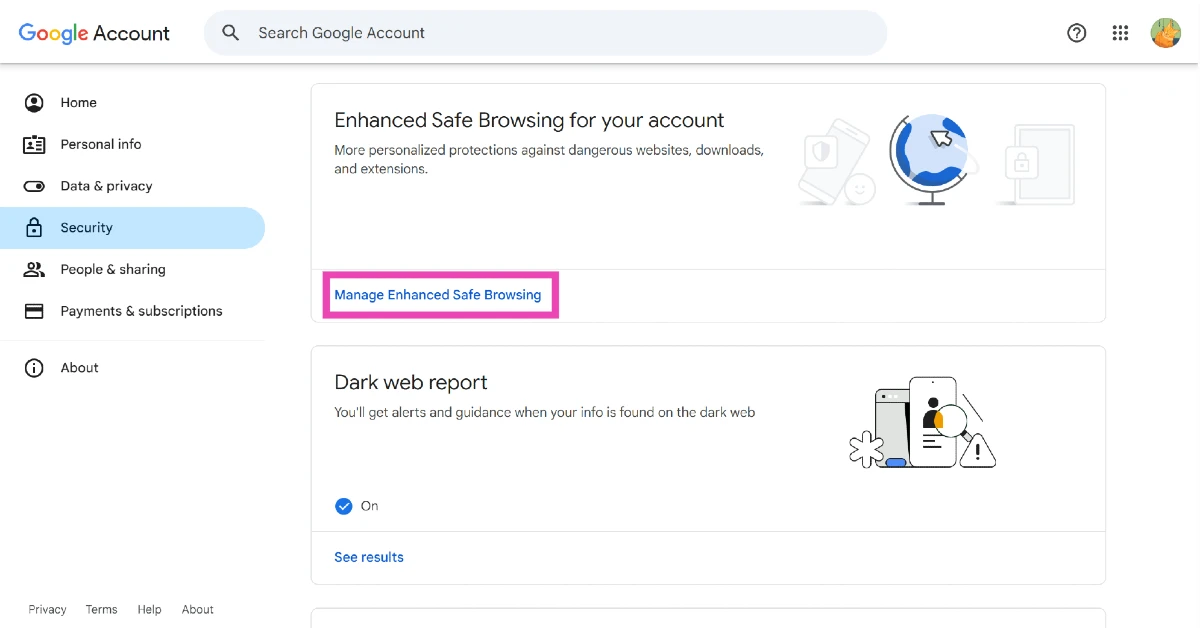
Task: Open the profile avatar menu
Action: coord(1165,33)
